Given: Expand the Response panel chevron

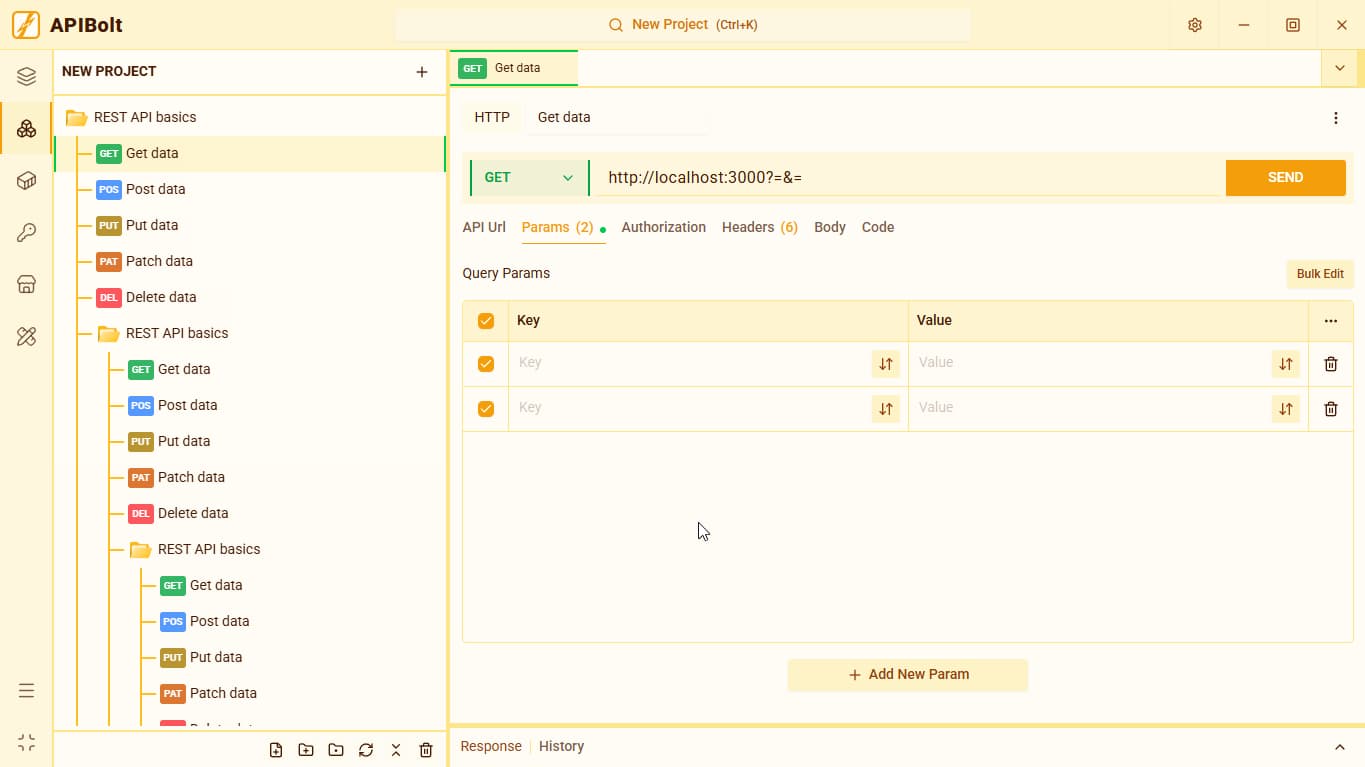Looking at the screenshot, I should (1340, 747).
